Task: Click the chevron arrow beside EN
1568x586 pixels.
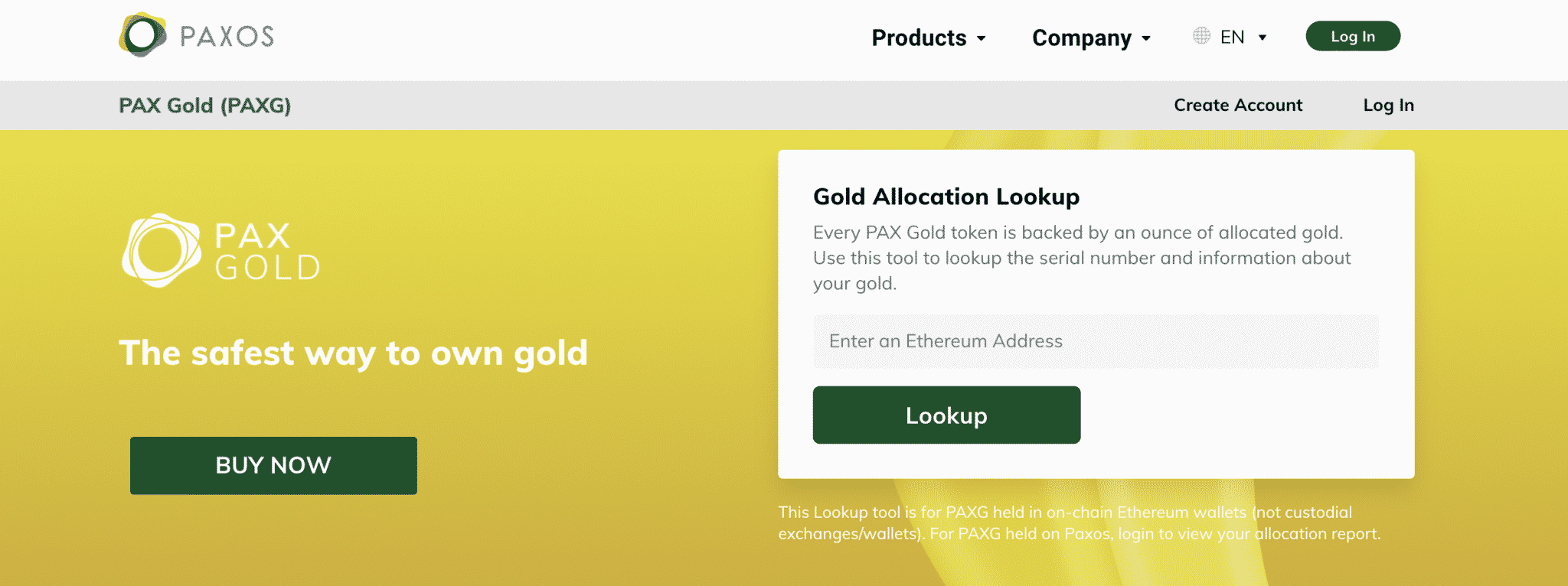Action: pyautogui.click(x=1262, y=36)
